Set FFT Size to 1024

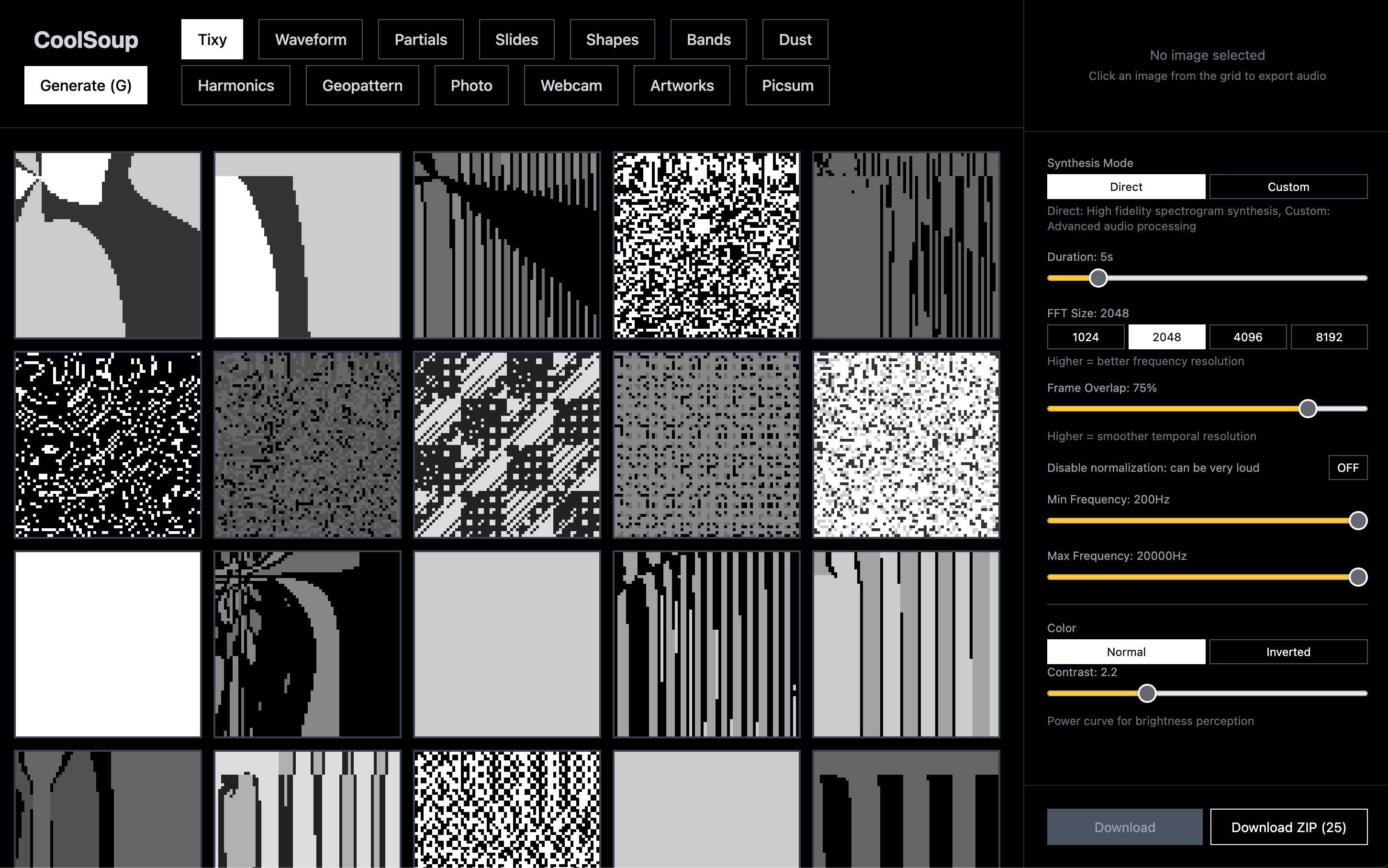point(1086,337)
